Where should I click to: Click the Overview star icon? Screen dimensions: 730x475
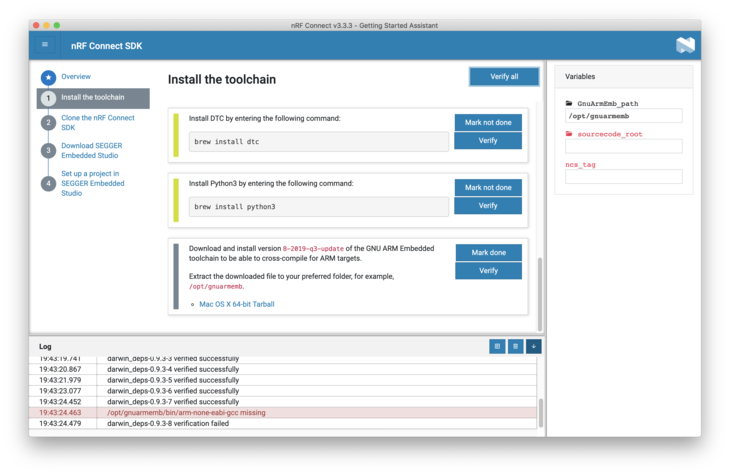48,77
